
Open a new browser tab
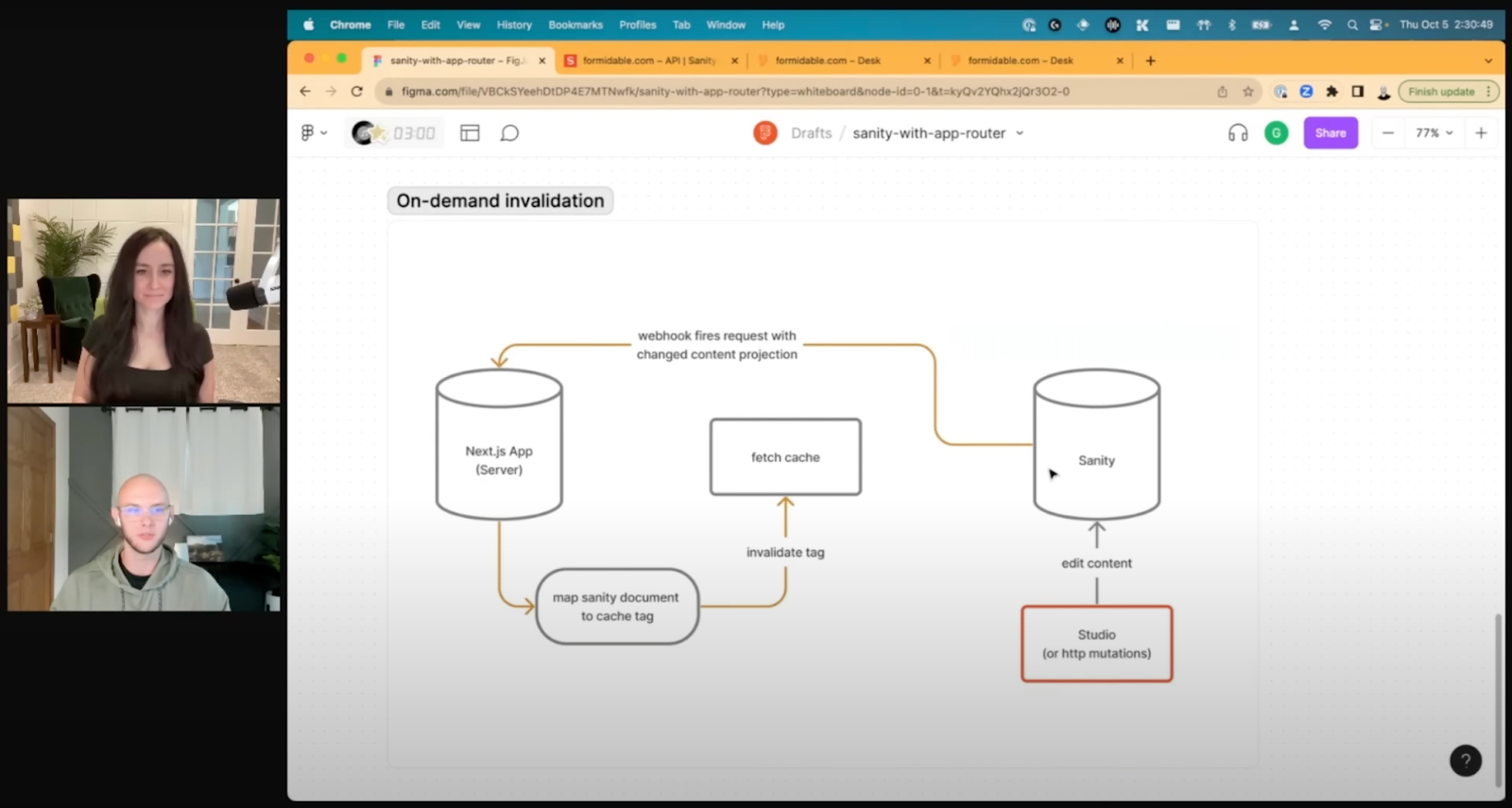click(1150, 60)
